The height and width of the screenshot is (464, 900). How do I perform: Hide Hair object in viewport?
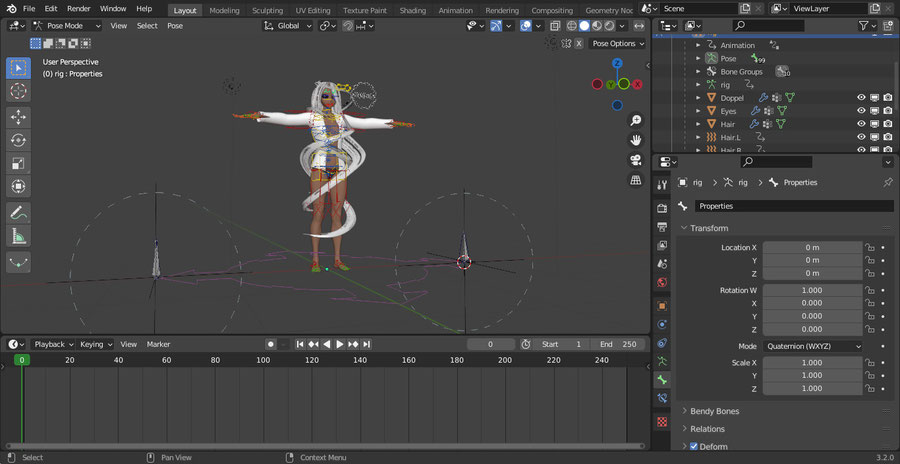pyautogui.click(x=861, y=124)
